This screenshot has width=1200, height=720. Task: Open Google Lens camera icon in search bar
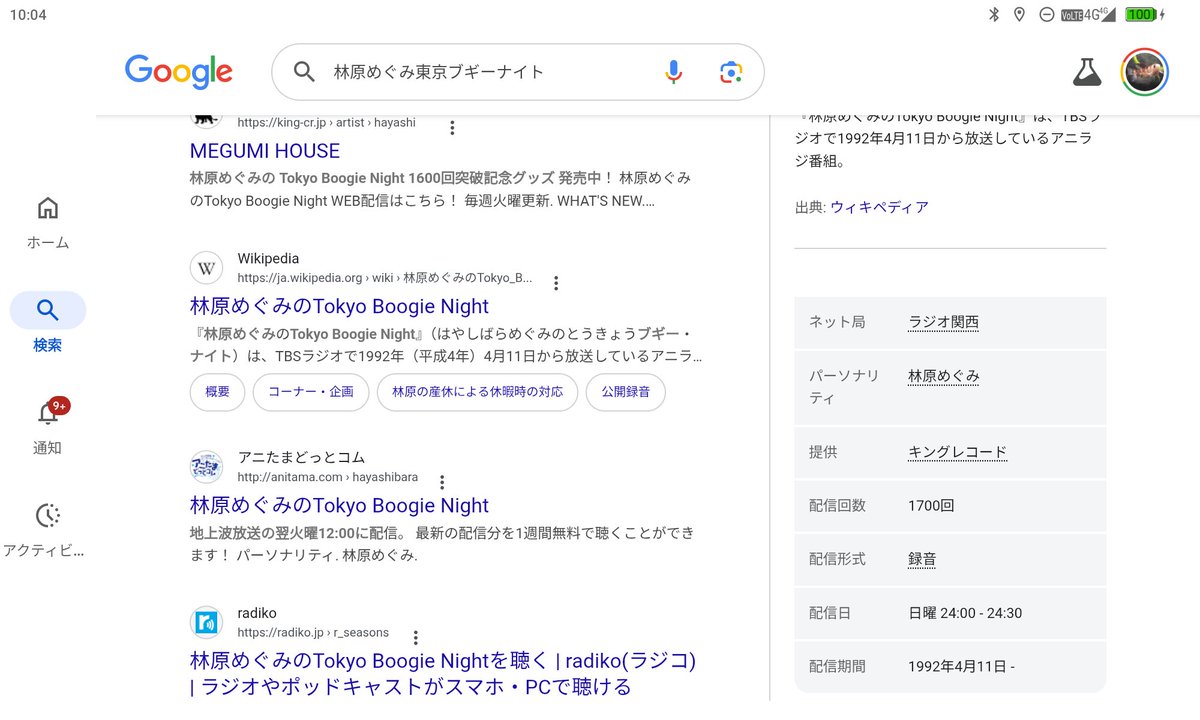click(729, 71)
